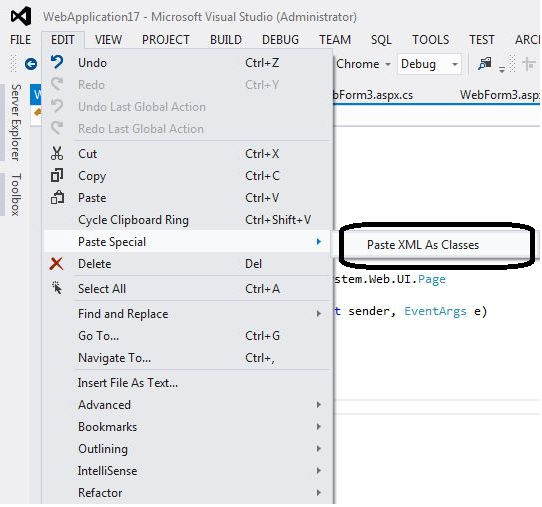Viewport: 542px width, 507px height.
Task: Close the open EDIT menu
Action: (x=63, y=40)
